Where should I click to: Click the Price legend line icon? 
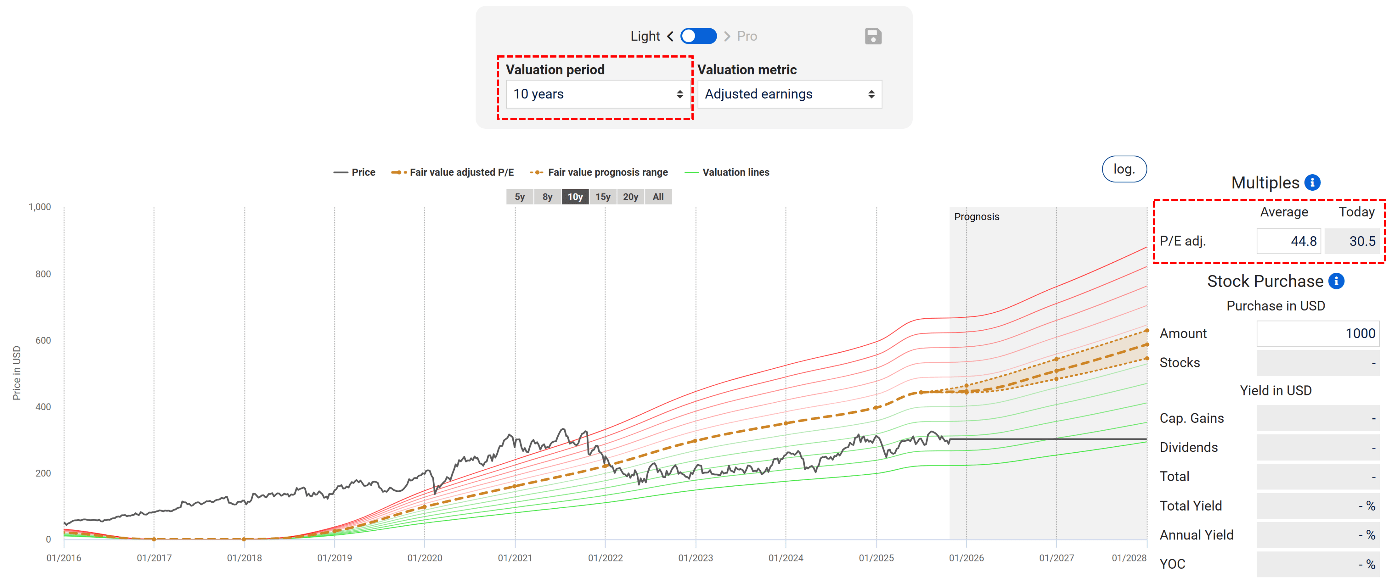tap(343, 172)
